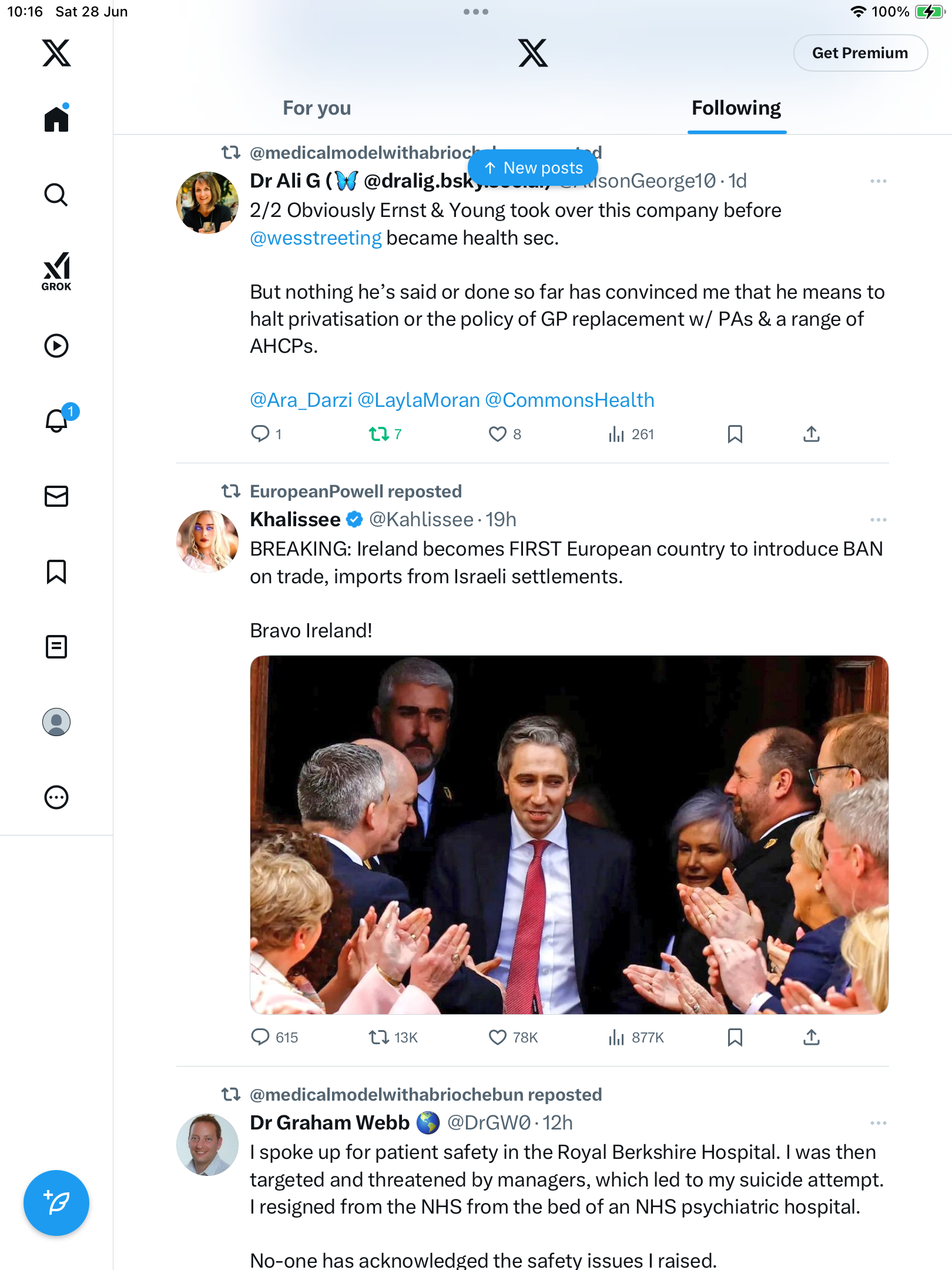Viewport: 952px width, 1270px height.
Task: Open direct messages envelope icon
Action: 56,496
